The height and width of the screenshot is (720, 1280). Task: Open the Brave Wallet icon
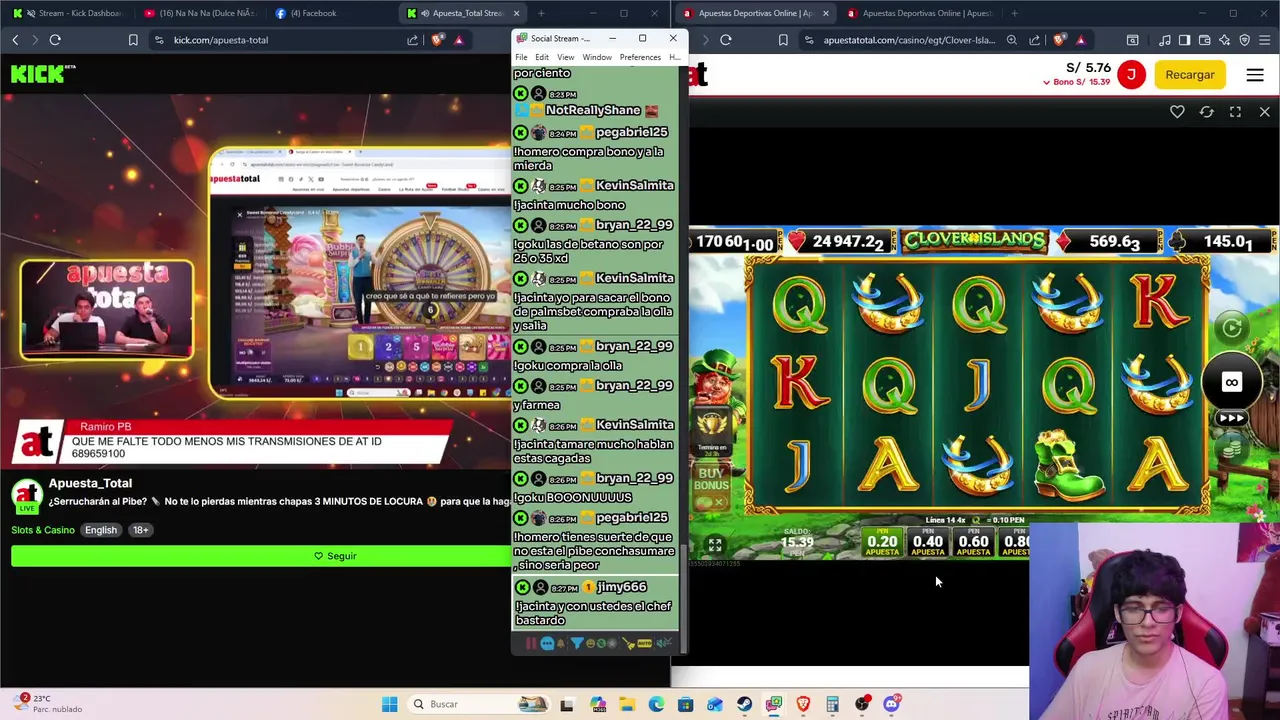click(x=1205, y=40)
